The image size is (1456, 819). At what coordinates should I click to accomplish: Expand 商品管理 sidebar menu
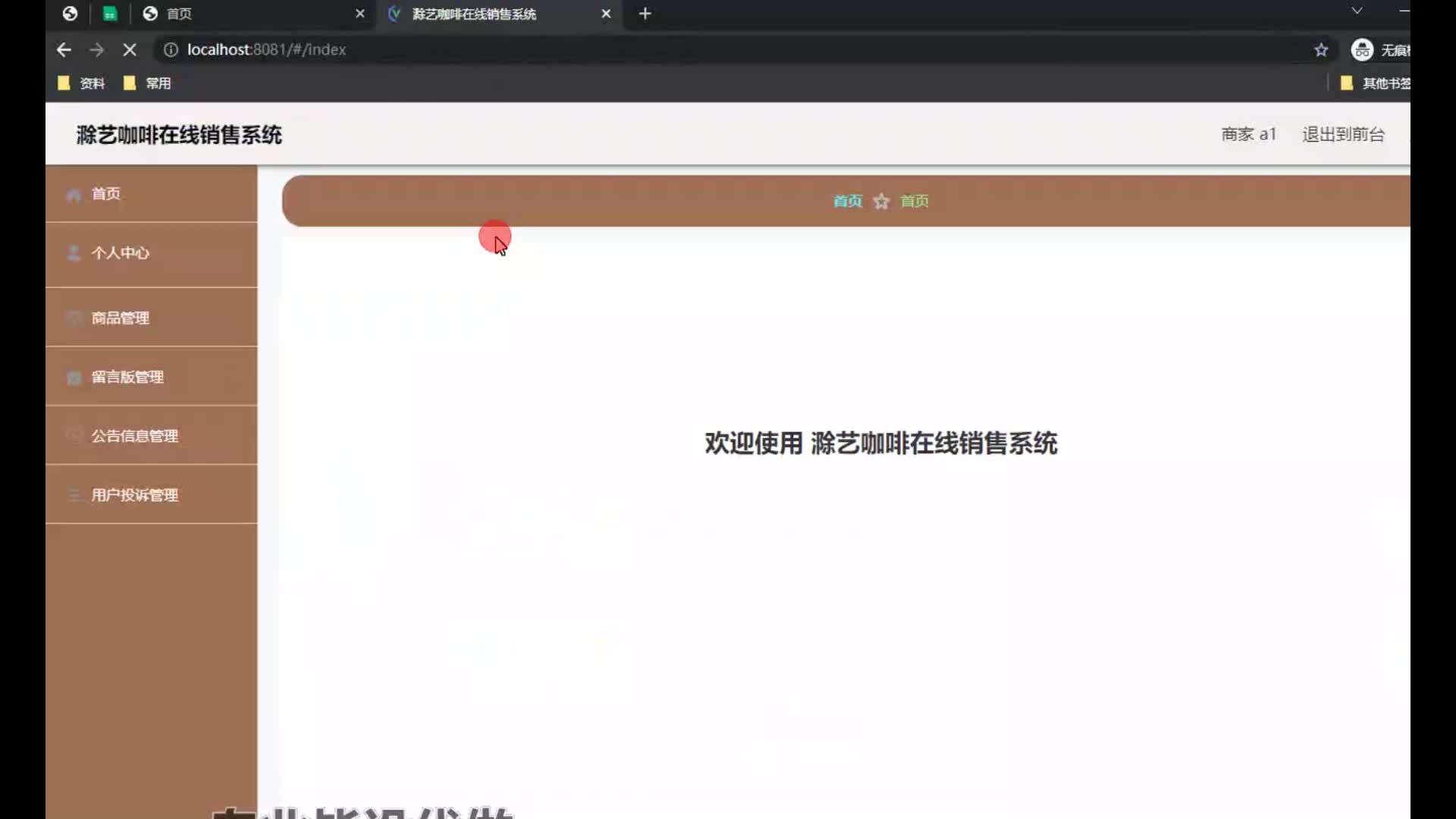(152, 318)
